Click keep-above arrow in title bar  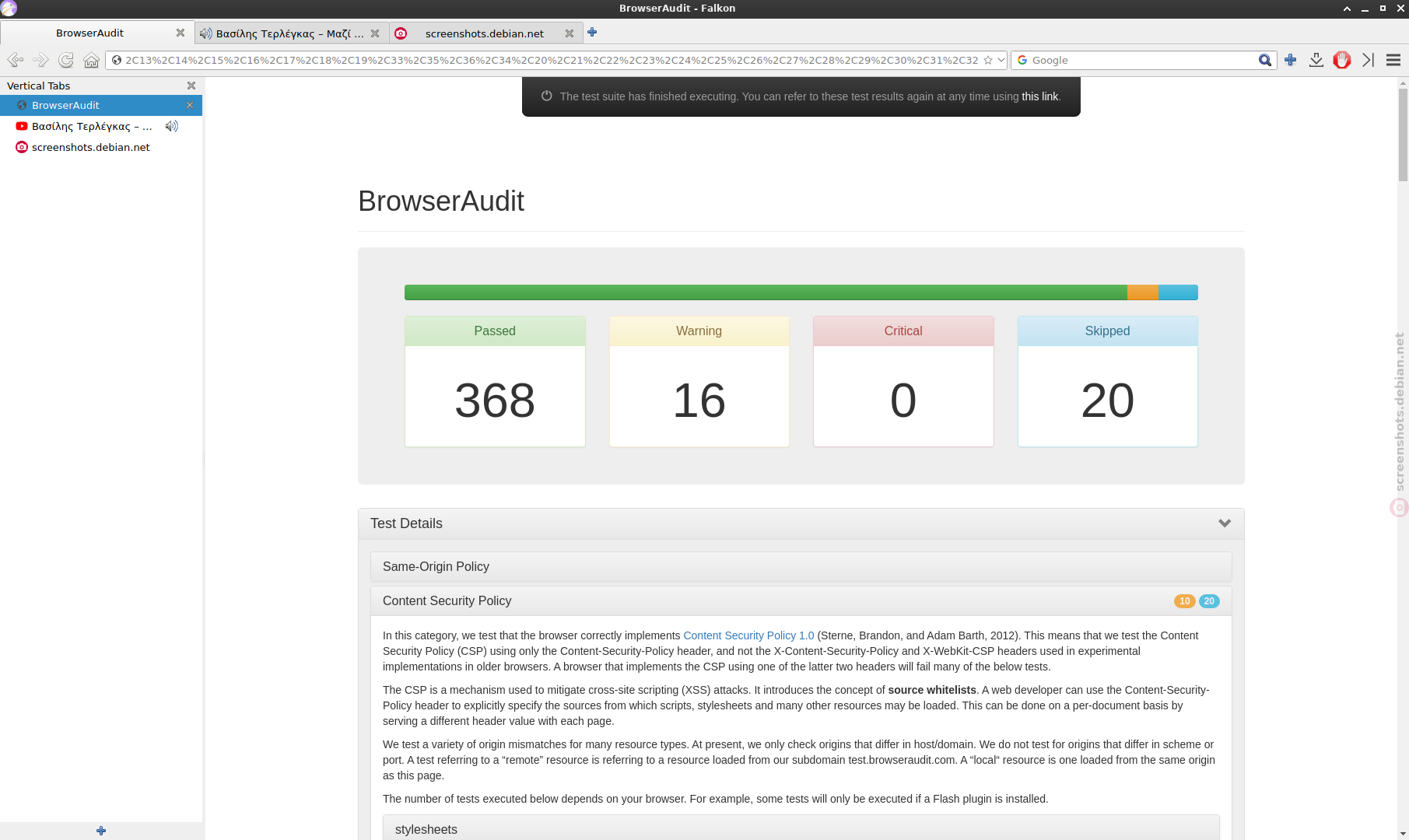(1347, 9)
